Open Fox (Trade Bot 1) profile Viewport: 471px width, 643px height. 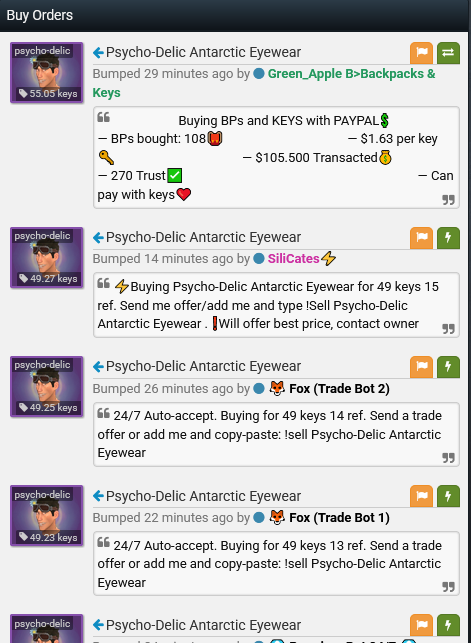point(339,518)
